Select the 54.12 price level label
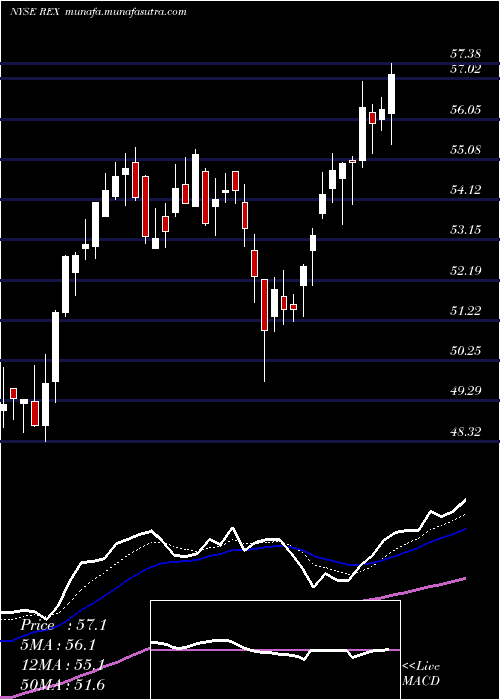The height and width of the screenshot is (700, 500). (465, 190)
